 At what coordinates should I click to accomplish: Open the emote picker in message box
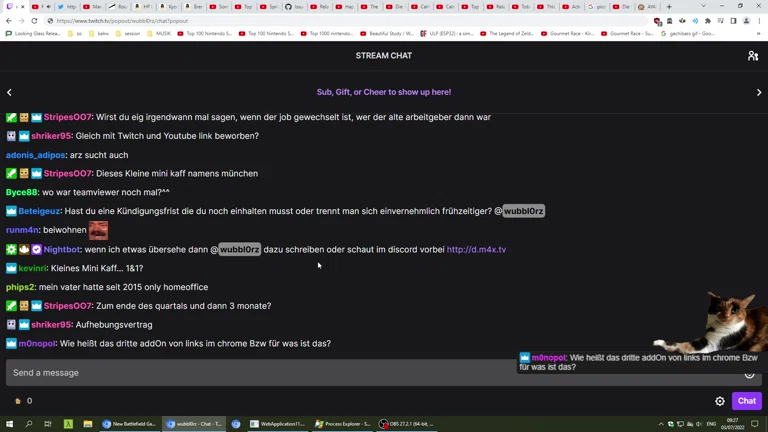[x=749, y=374]
